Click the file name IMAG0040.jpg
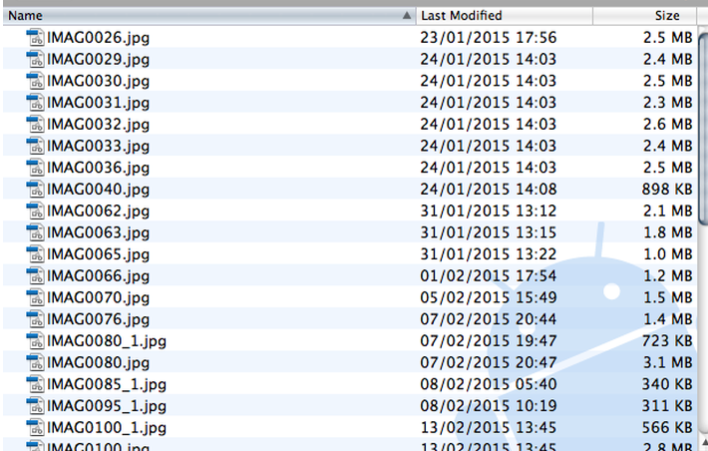Image resolution: width=708 pixels, height=451 pixels. (98, 190)
